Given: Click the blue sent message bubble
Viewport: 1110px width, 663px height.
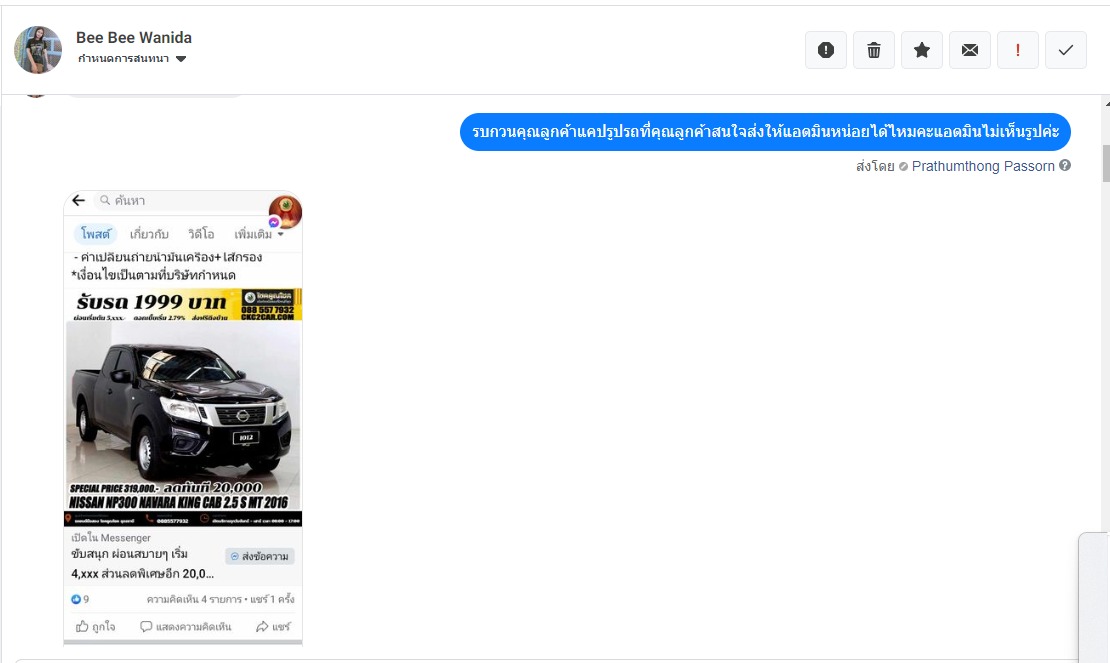Looking at the screenshot, I should (x=765, y=132).
